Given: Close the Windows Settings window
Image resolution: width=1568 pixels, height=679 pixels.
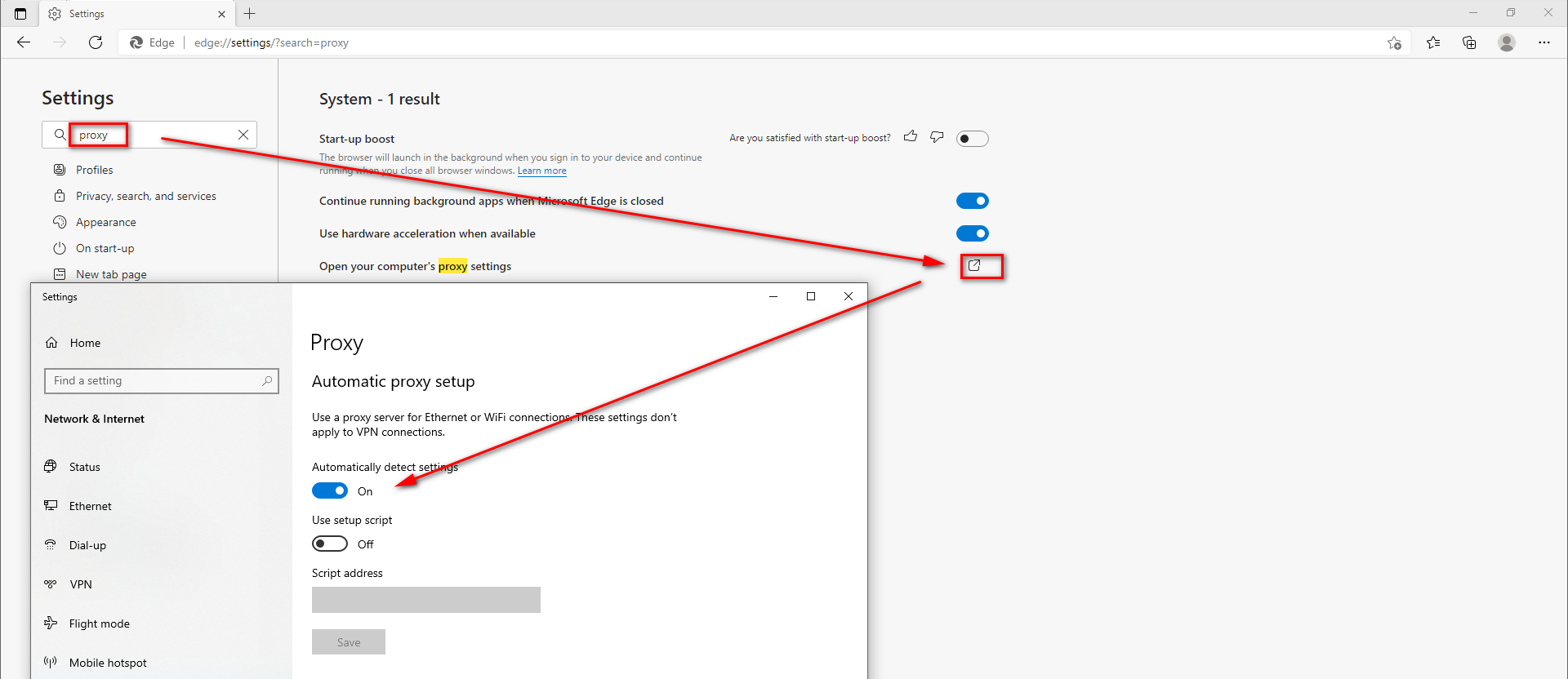Looking at the screenshot, I should click(849, 296).
